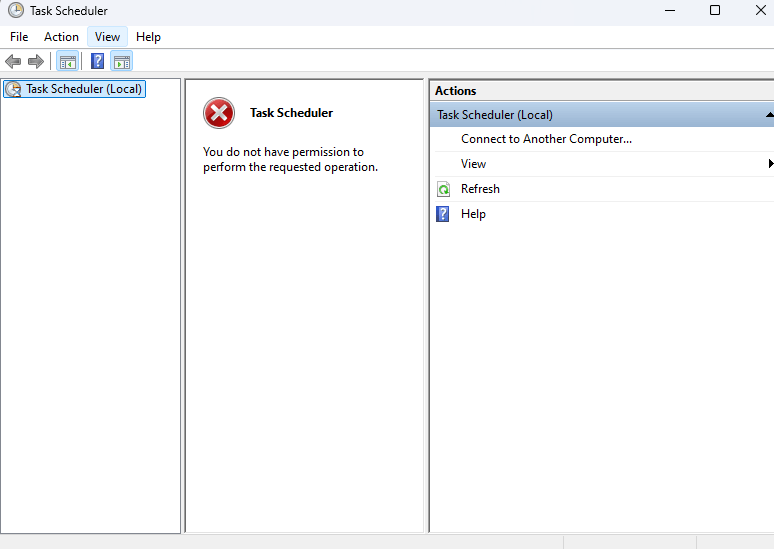This screenshot has height=549, width=774.
Task: Go forward using the right arrow toolbar icon
Action: 36,62
